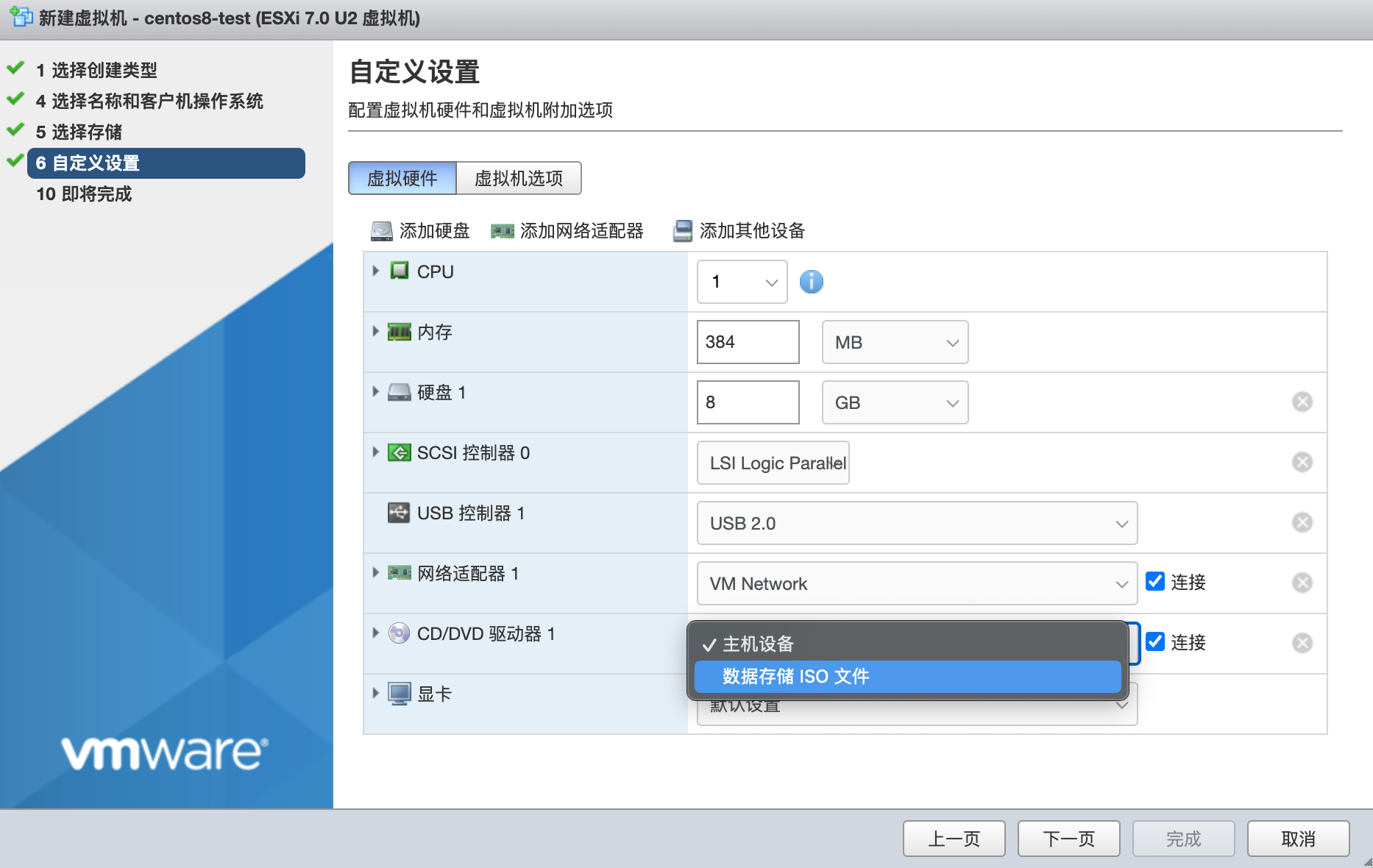Viewport: 1373px width, 868px height.
Task: Click 添加网络适配器 to add an adapter
Action: 581,231
